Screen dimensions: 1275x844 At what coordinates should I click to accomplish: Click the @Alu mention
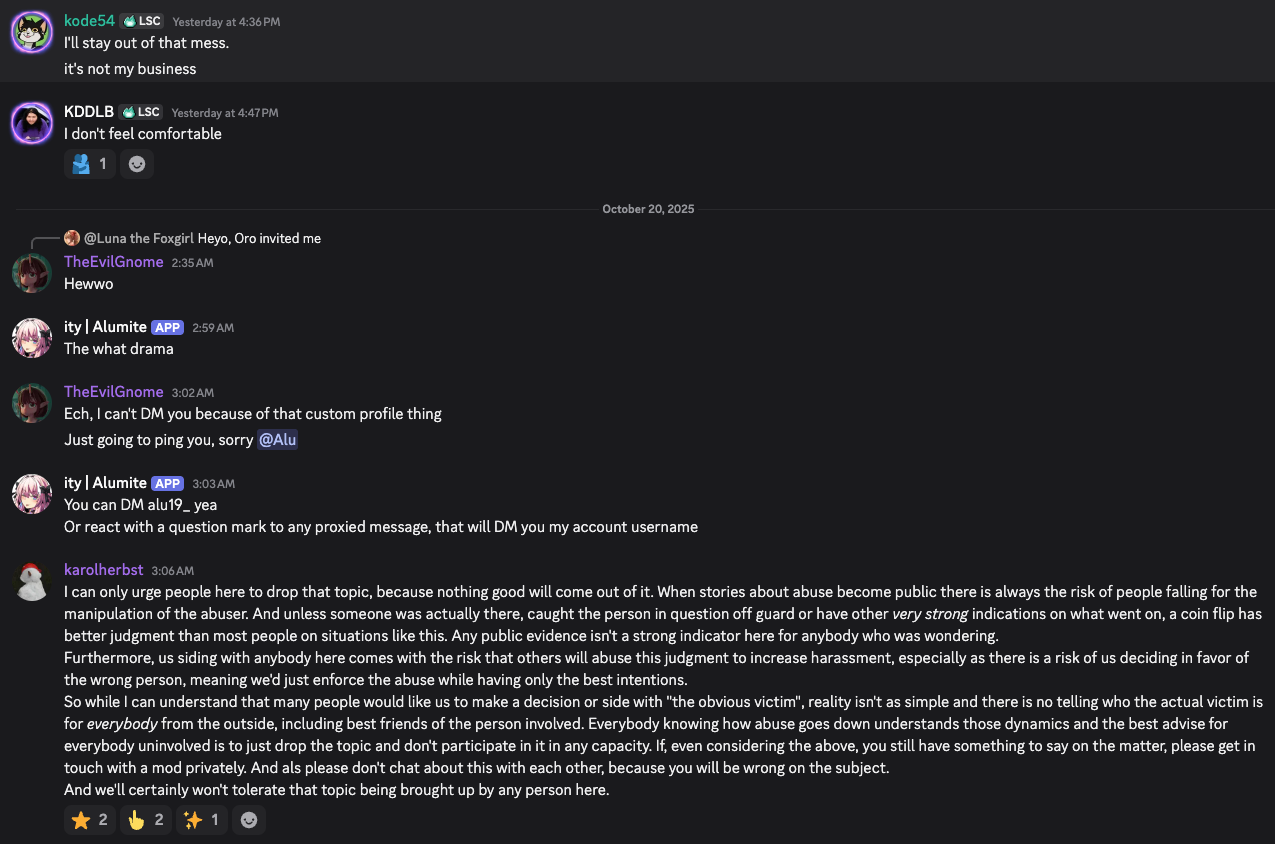[x=277, y=440]
